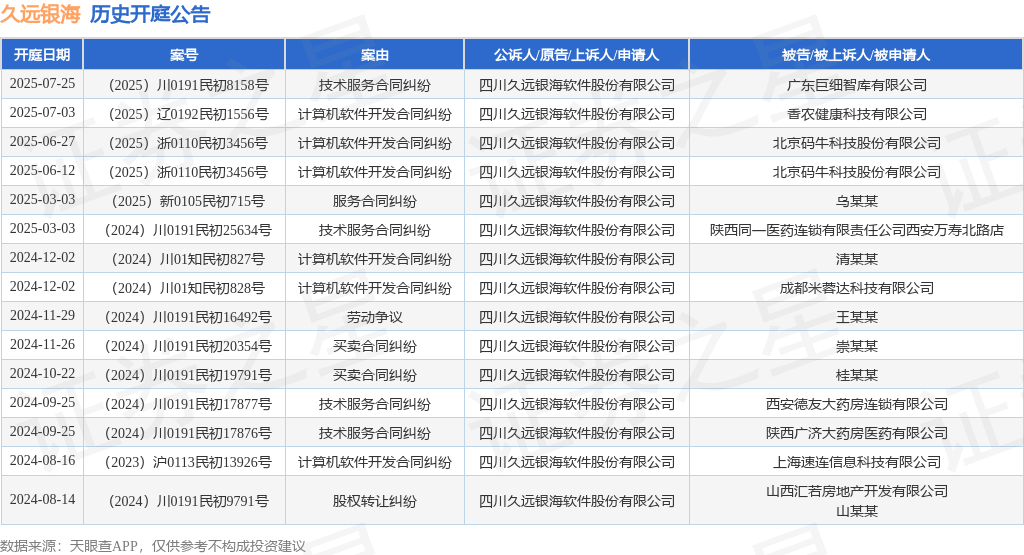Image resolution: width=1024 pixels, height=555 pixels.
Task: Click date cell 2025-07-25
Action: point(42,84)
